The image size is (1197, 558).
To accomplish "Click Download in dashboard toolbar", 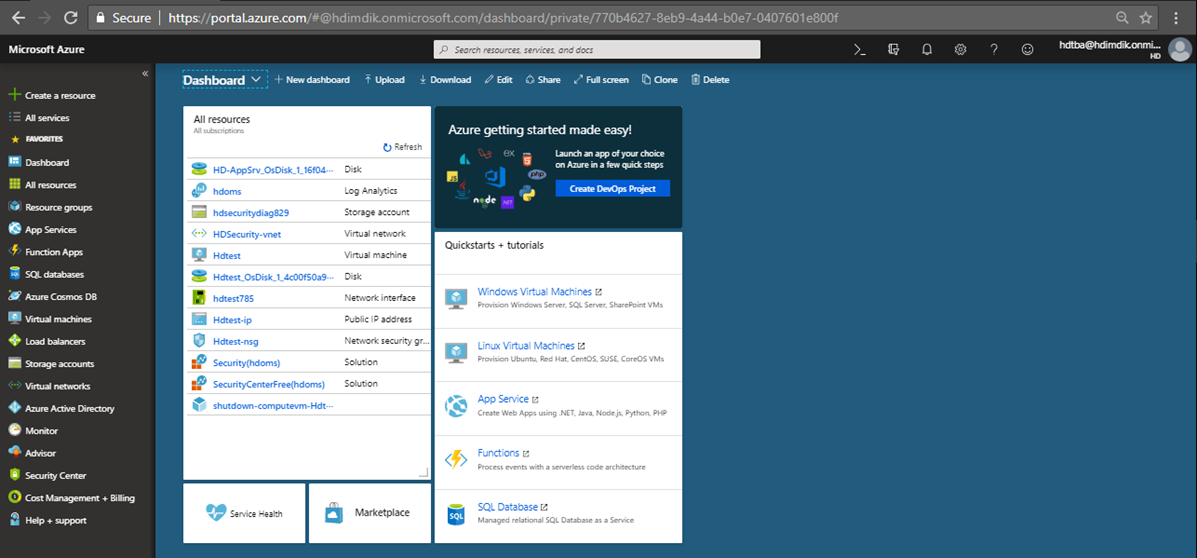I will click(445, 79).
